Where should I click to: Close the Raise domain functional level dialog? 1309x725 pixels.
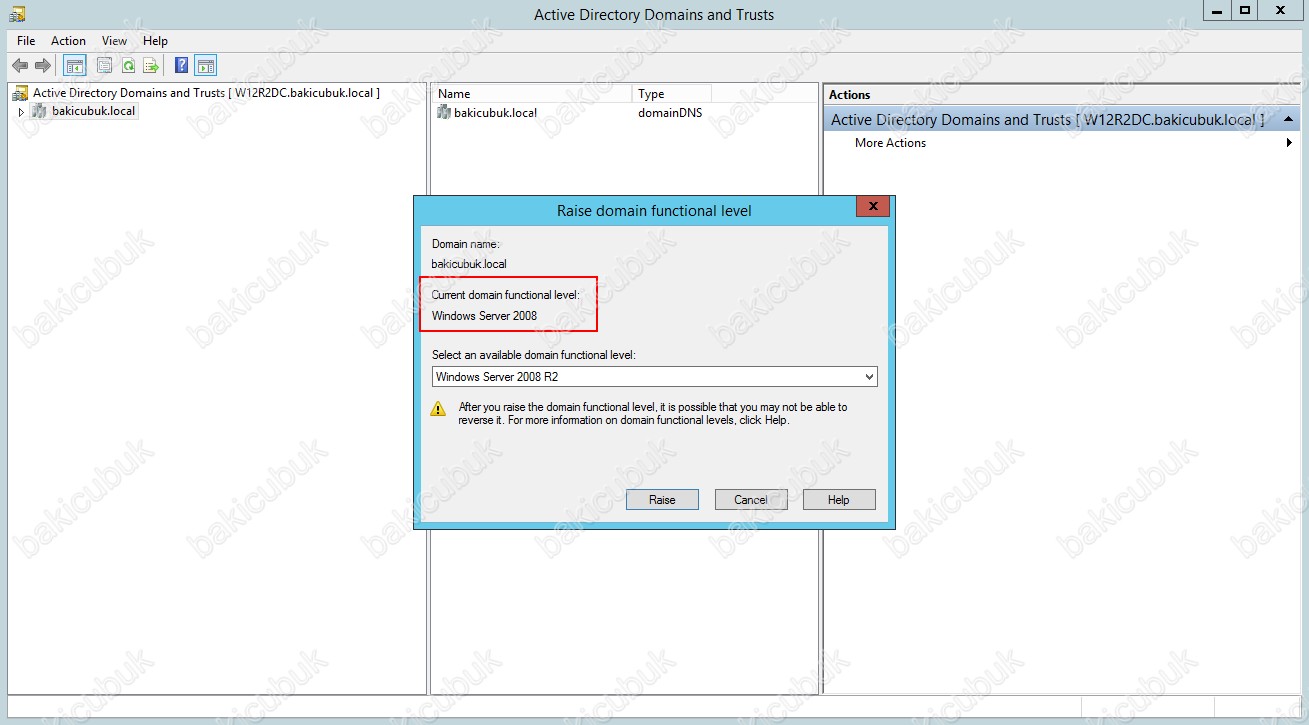[873, 207]
